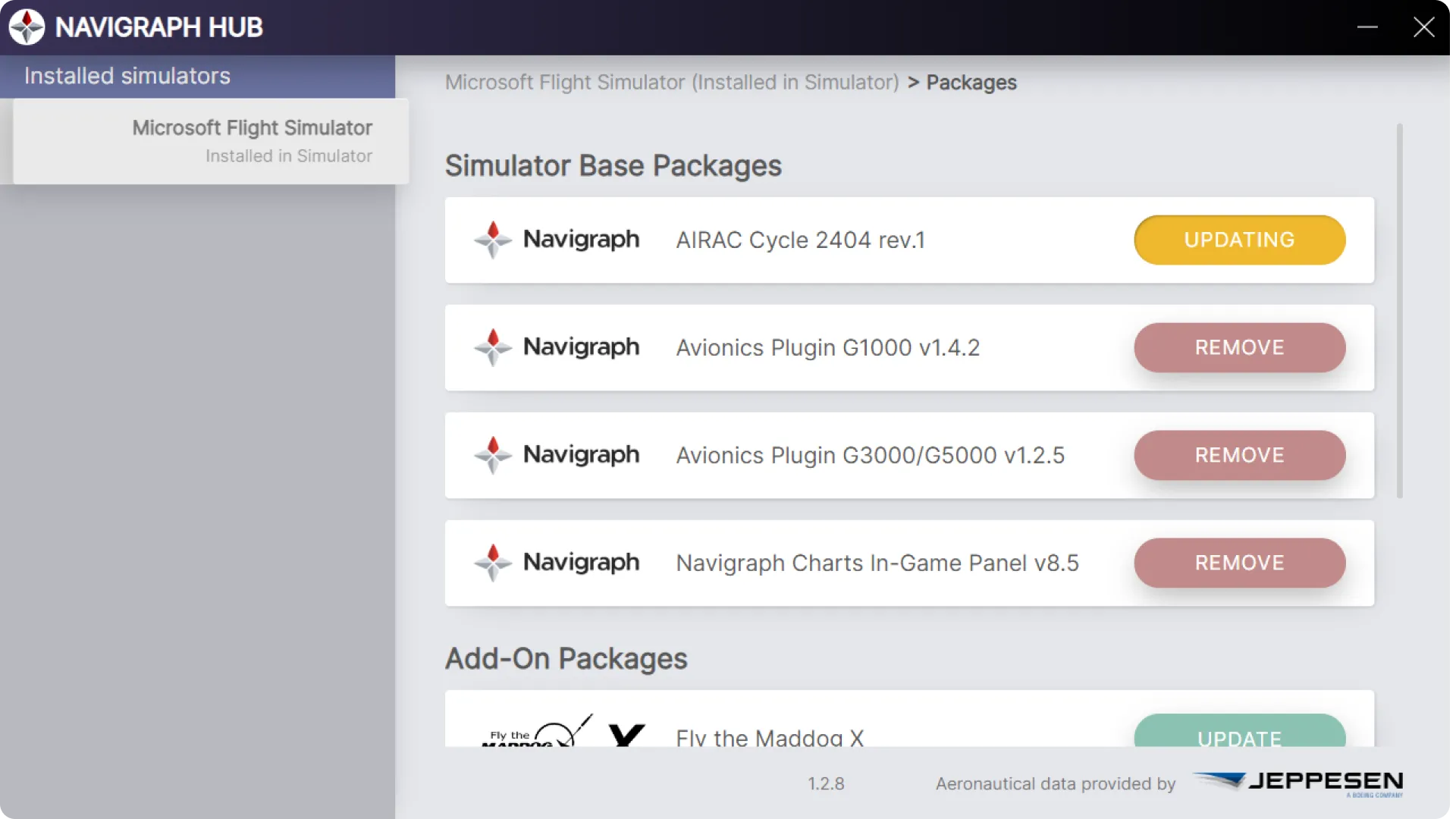Click the UPDATING button for AIRAC Cycle 2404

[1239, 240]
